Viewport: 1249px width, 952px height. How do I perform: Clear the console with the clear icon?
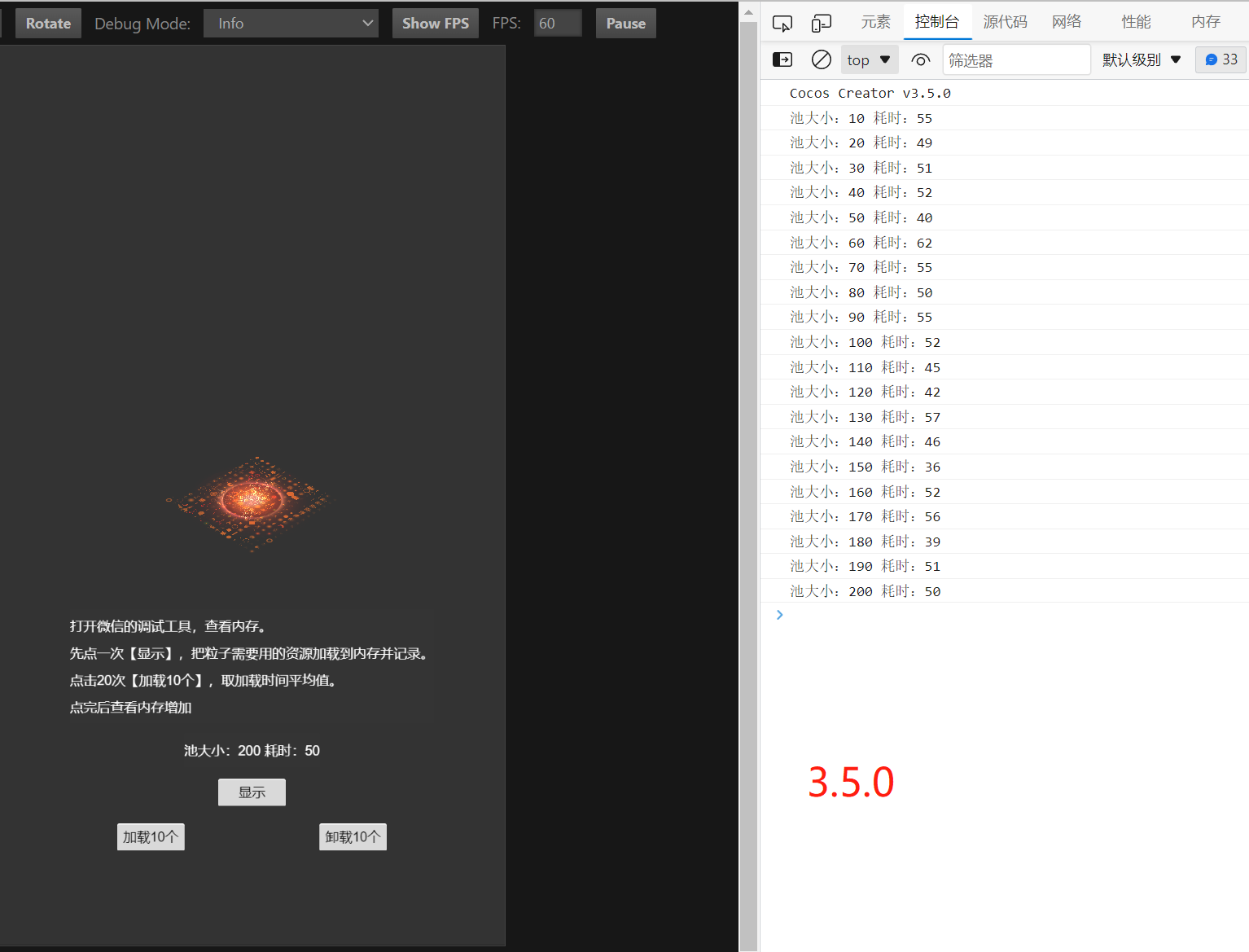point(821,59)
